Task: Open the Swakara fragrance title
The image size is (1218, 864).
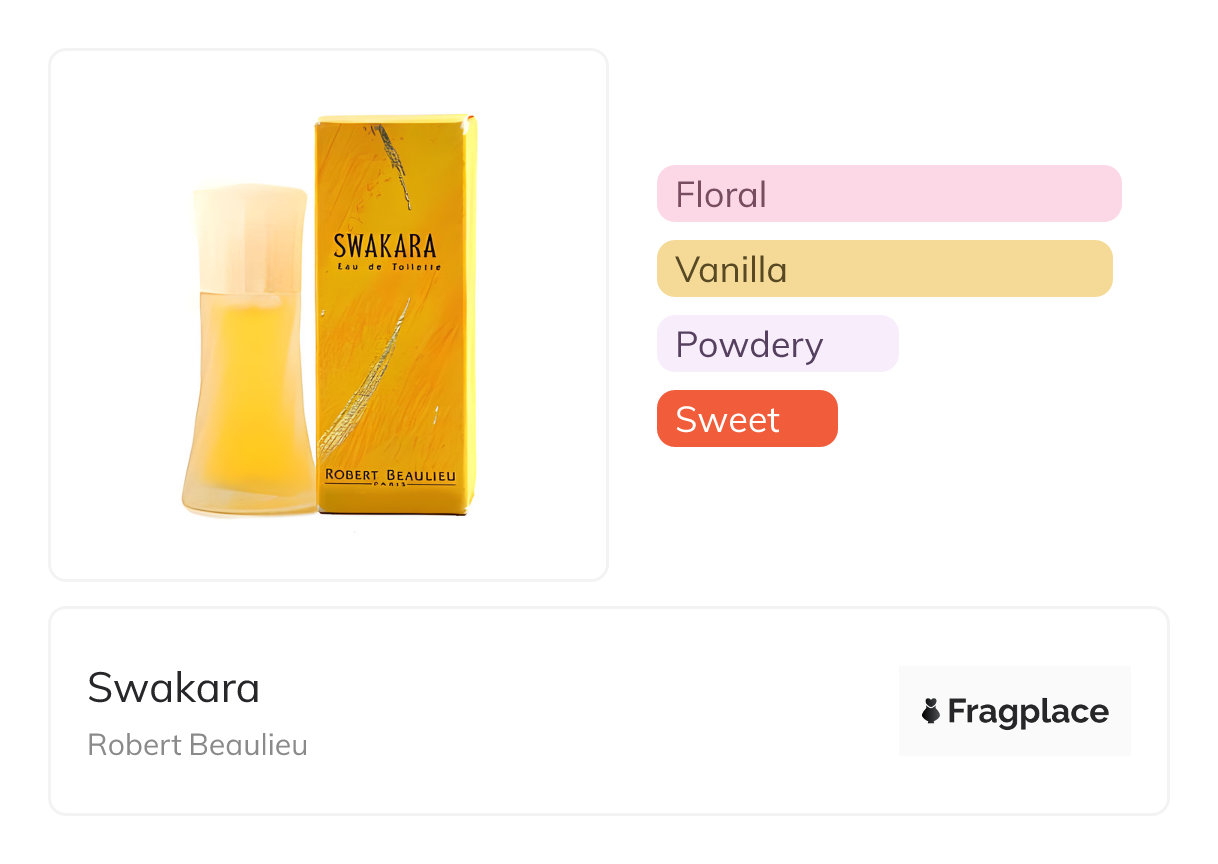Action: (x=174, y=688)
